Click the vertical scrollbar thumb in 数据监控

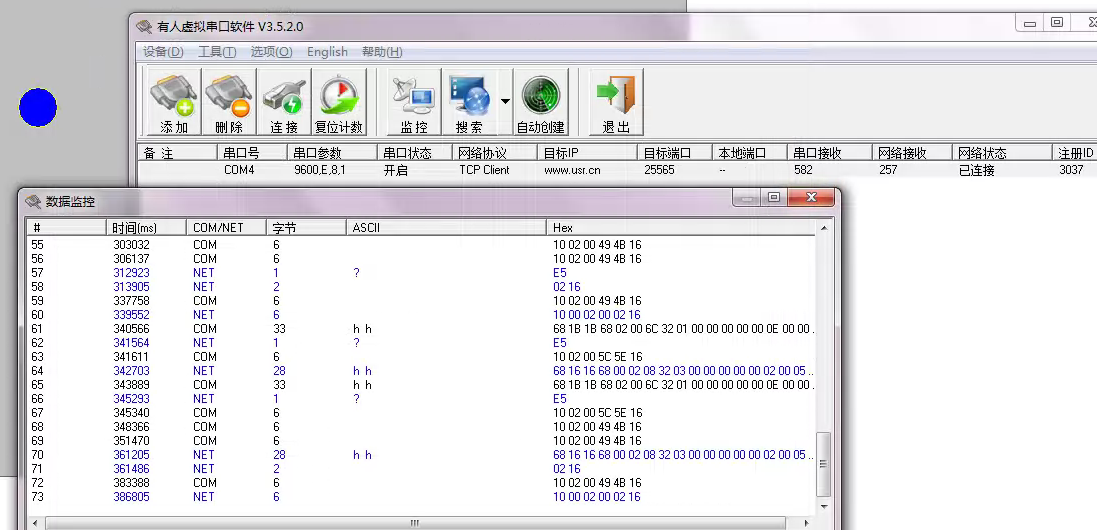(823, 464)
